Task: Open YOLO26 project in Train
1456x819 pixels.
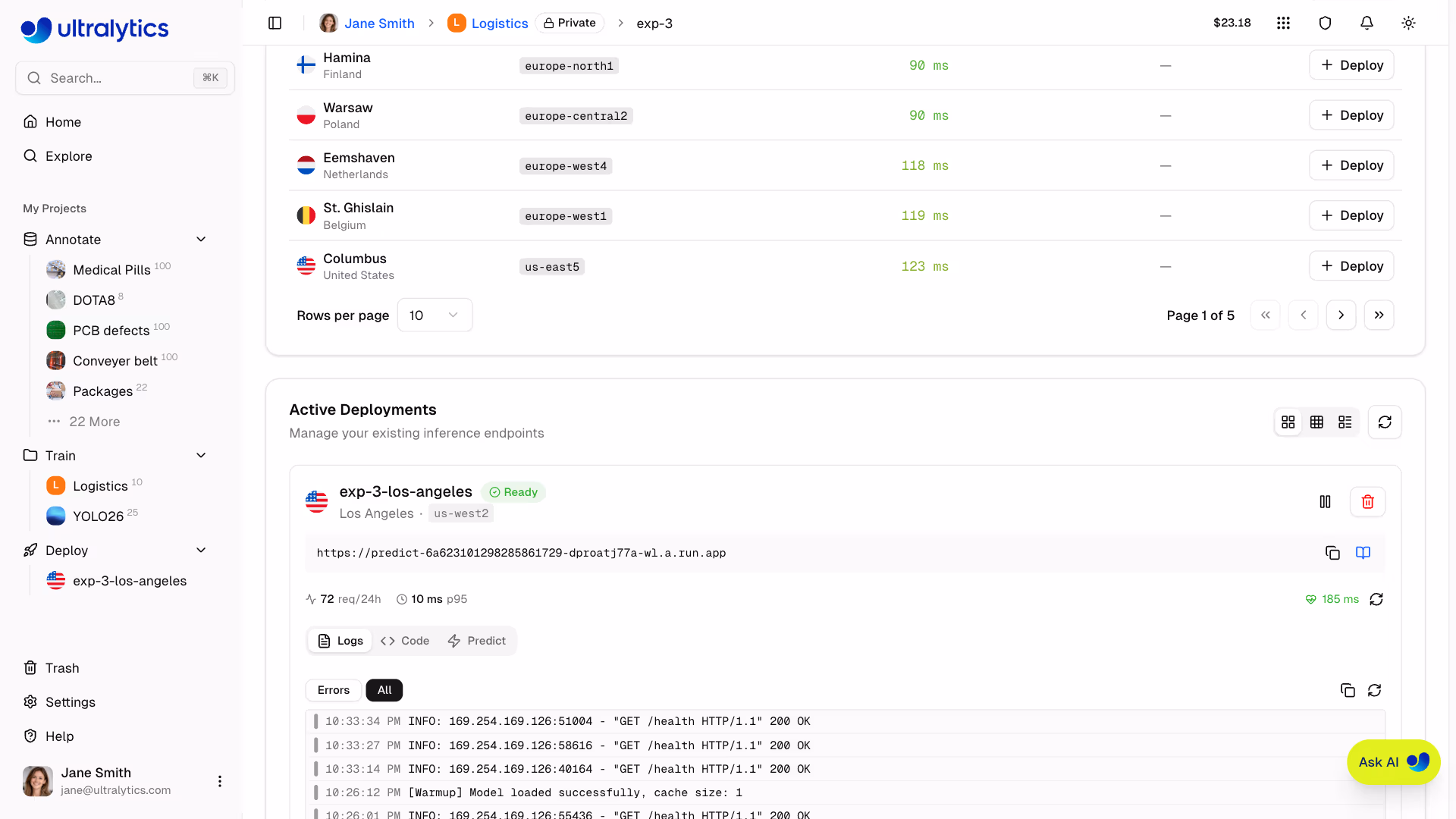Action: click(98, 516)
